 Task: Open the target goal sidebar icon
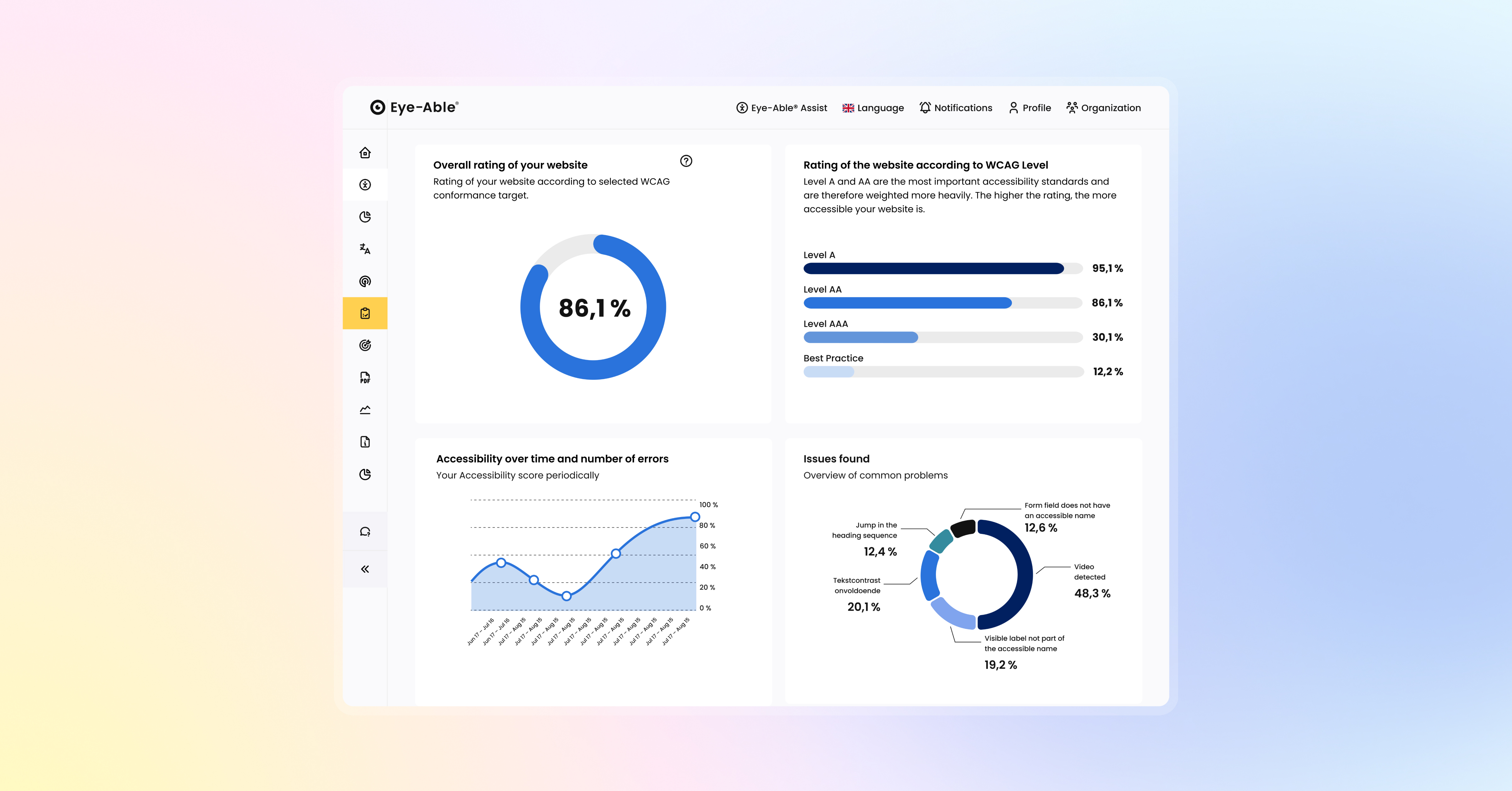click(365, 345)
